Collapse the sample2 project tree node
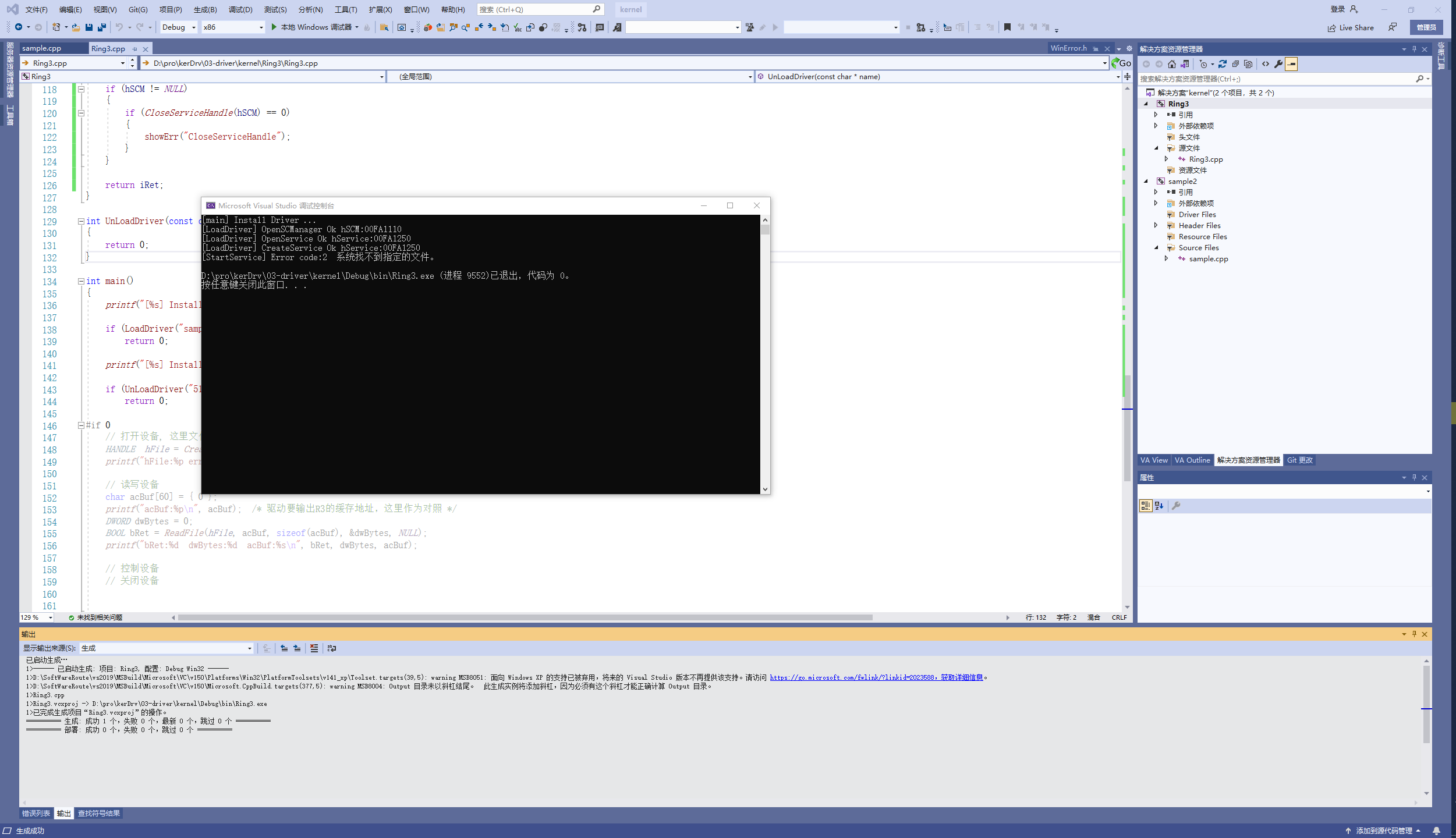The width and height of the screenshot is (1456, 838). click(x=1146, y=181)
